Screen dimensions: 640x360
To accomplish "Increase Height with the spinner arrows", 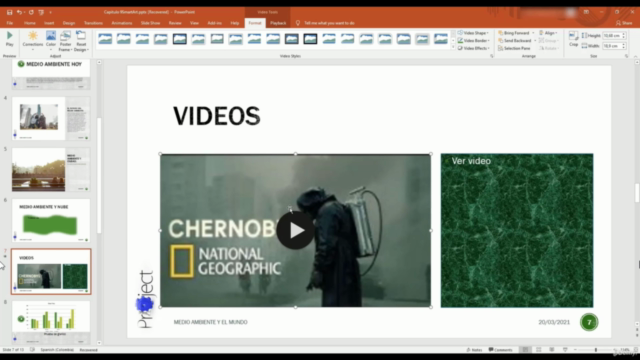I will coord(624,34).
